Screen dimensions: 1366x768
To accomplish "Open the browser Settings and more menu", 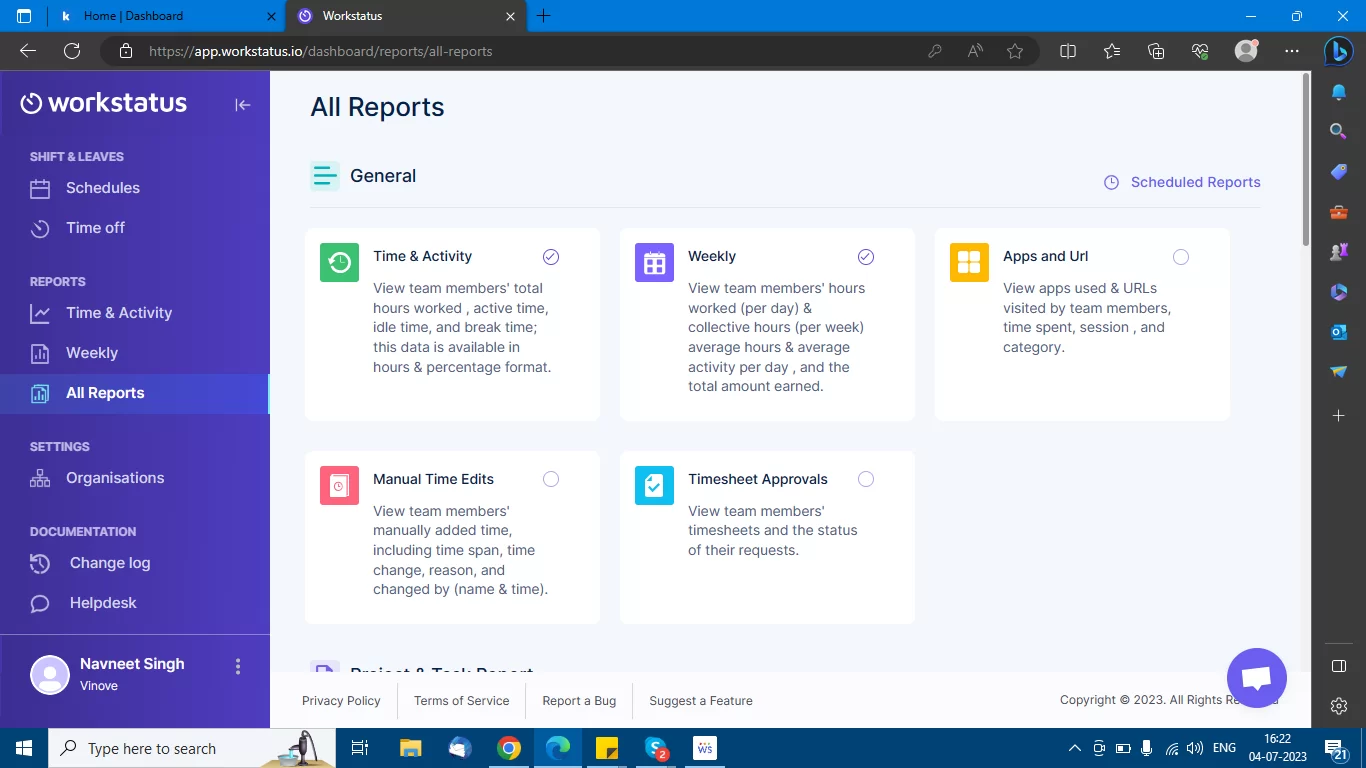I will pos(1292,51).
